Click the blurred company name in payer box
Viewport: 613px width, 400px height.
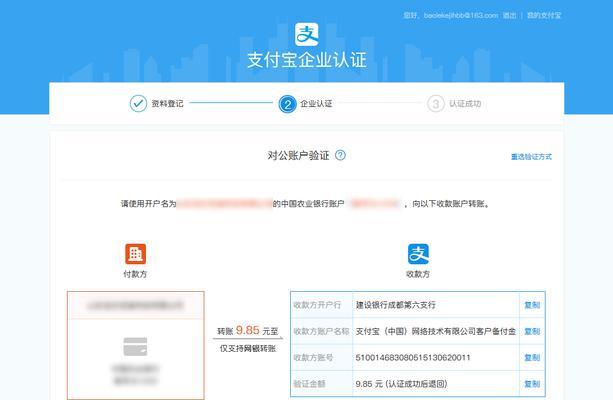pos(135,305)
